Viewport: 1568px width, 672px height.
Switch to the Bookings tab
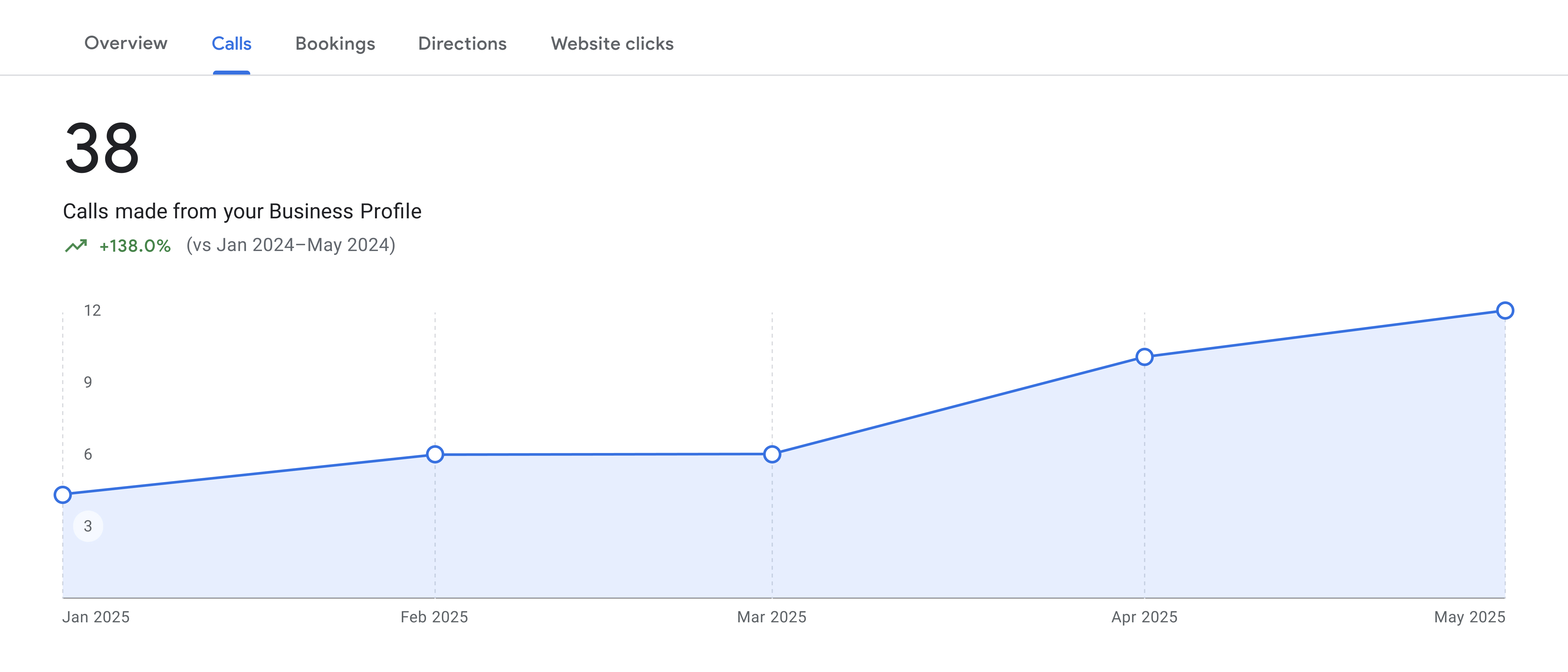click(335, 44)
